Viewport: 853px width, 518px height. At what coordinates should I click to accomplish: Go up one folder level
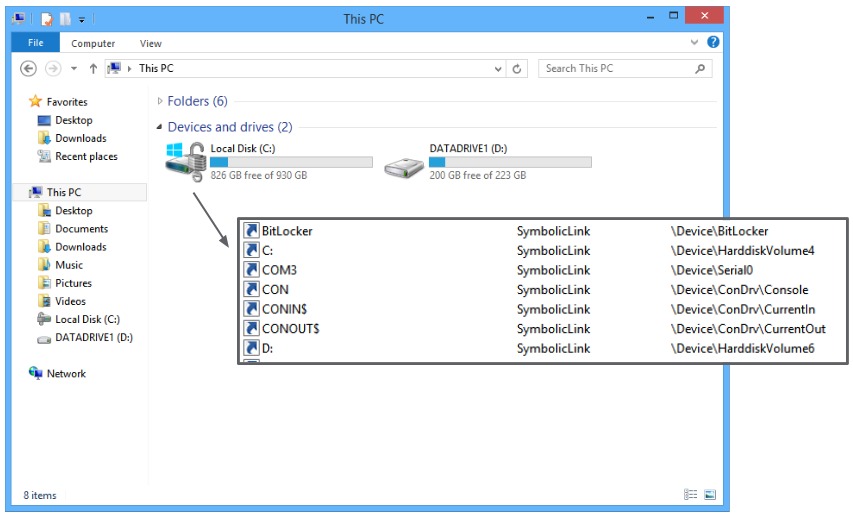[93, 69]
